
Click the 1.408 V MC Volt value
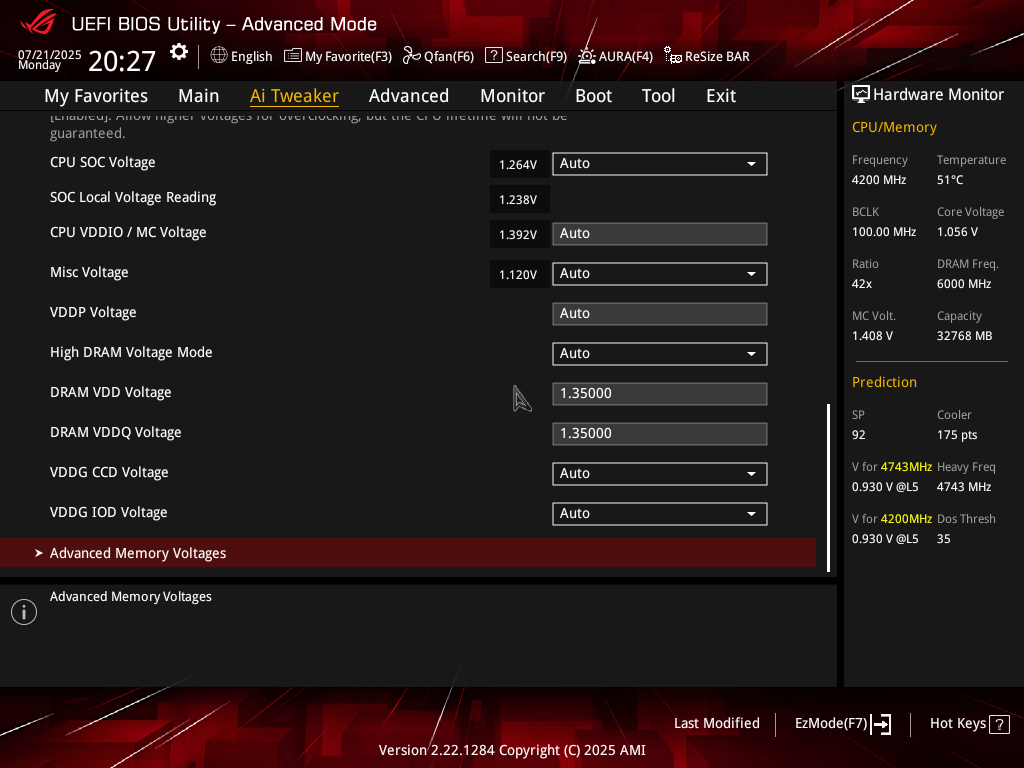point(872,336)
